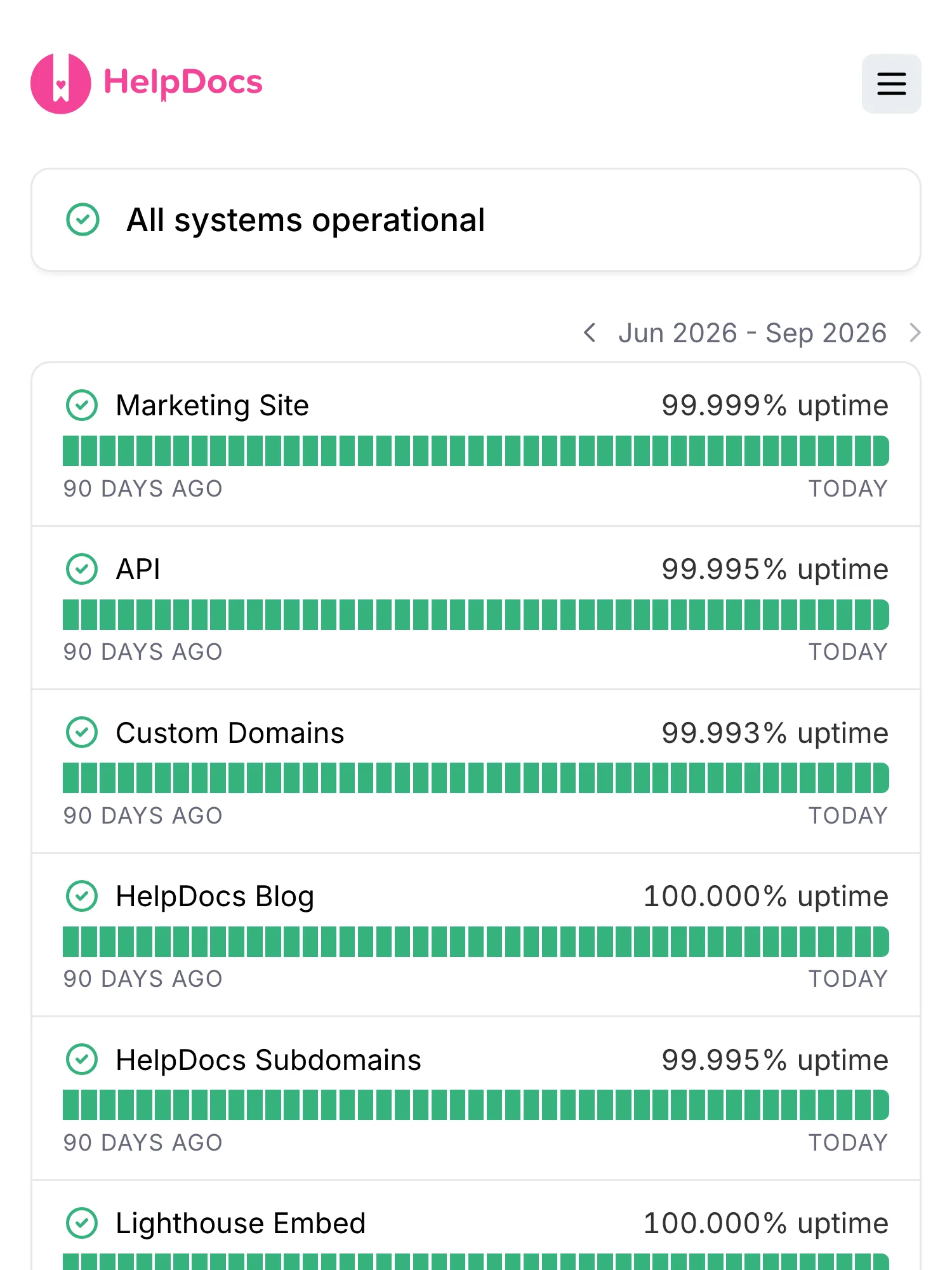
Task: Select the 'API' component name
Action: tap(138, 569)
